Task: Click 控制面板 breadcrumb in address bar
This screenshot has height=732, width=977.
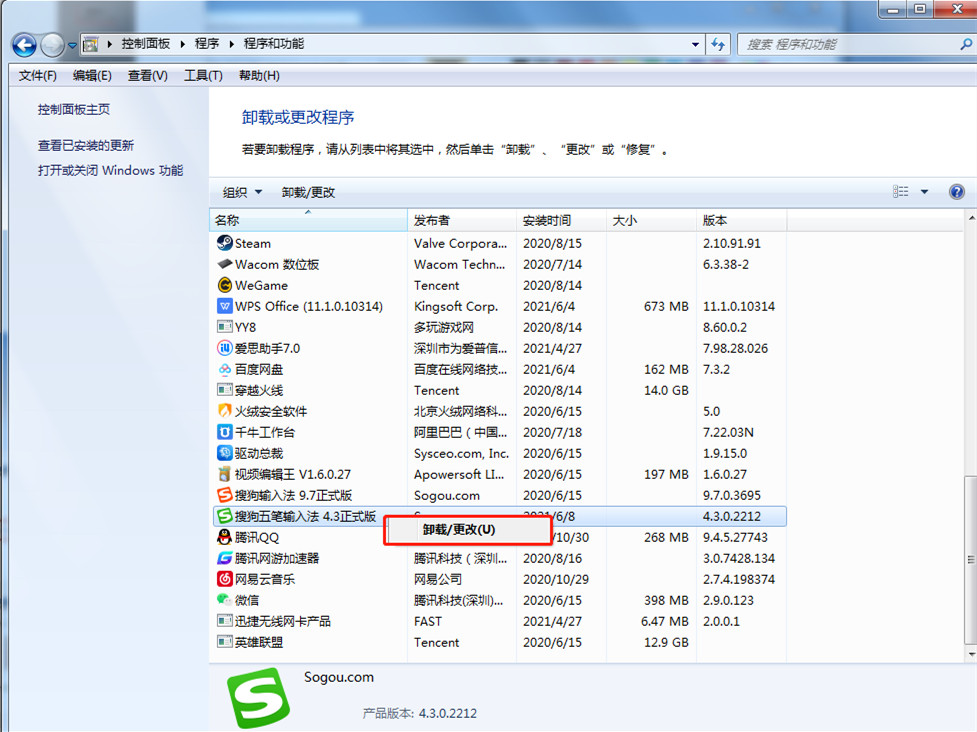Action: (x=145, y=44)
